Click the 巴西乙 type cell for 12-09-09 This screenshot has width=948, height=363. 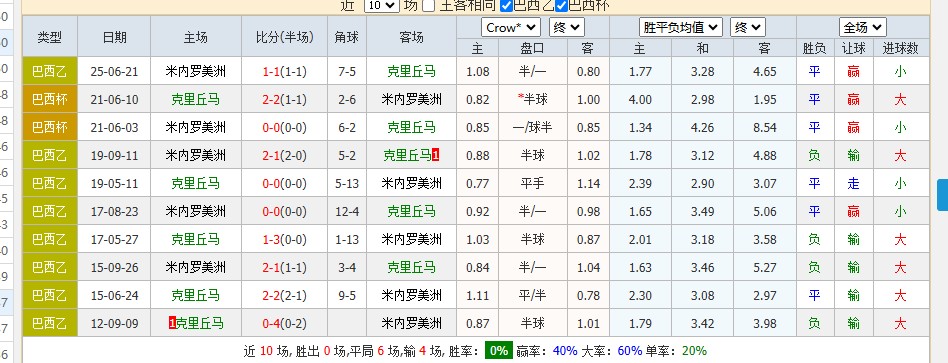coord(50,323)
